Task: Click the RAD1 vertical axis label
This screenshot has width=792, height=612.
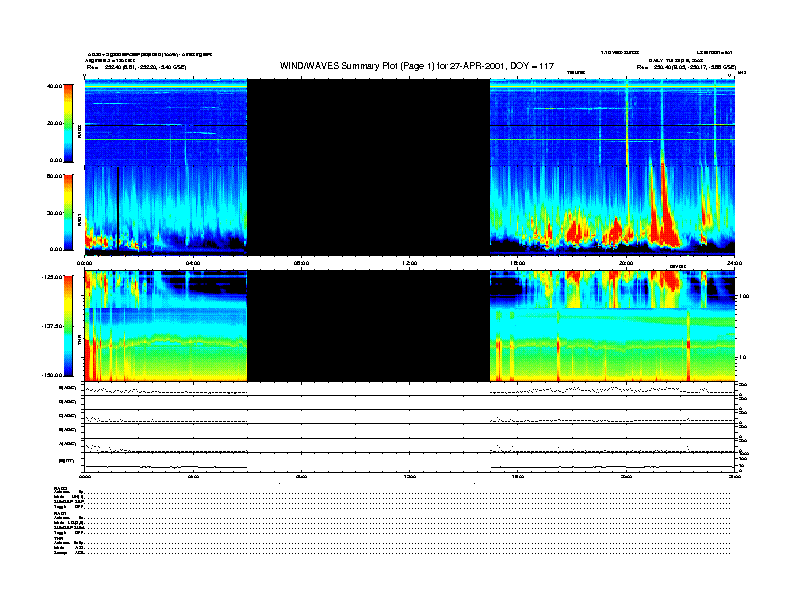Action: pyautogui.click(x=79, y=219)
